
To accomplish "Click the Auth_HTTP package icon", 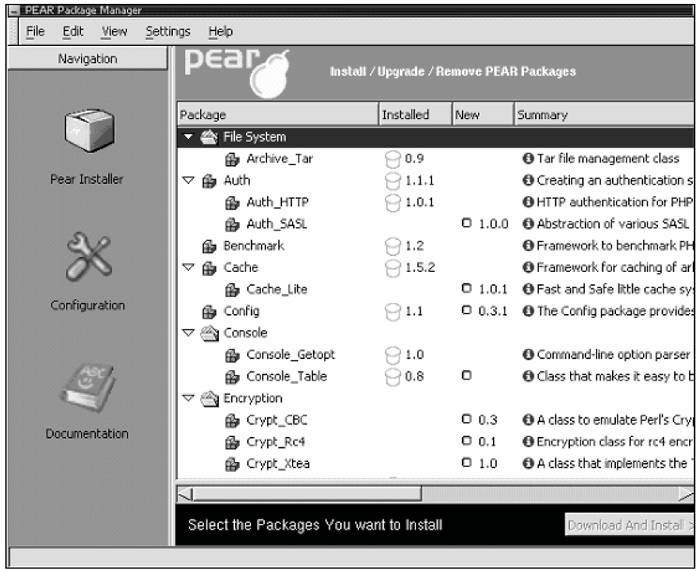I will [x=232, y=203].
